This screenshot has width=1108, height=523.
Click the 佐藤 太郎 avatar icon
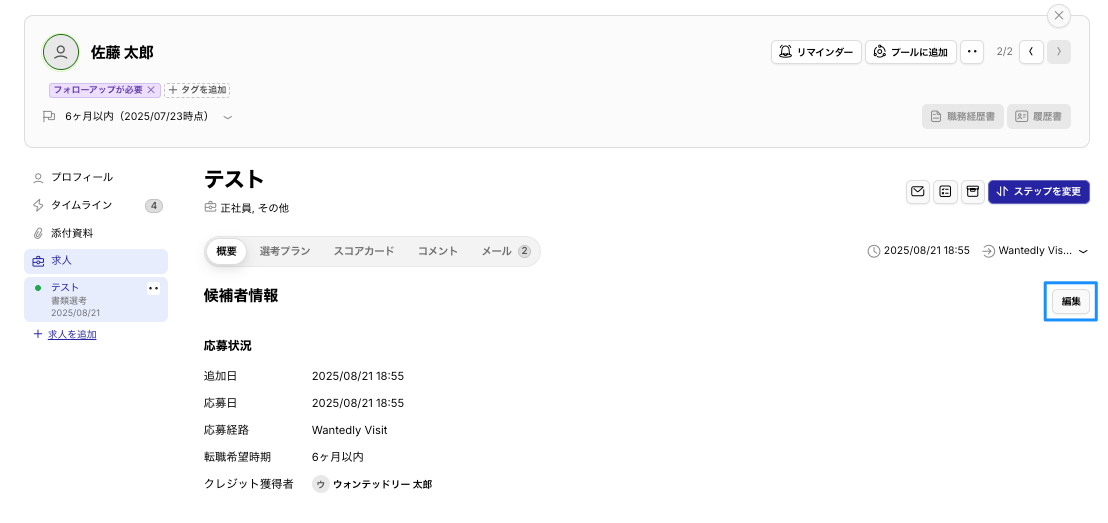tap(61, 52)
